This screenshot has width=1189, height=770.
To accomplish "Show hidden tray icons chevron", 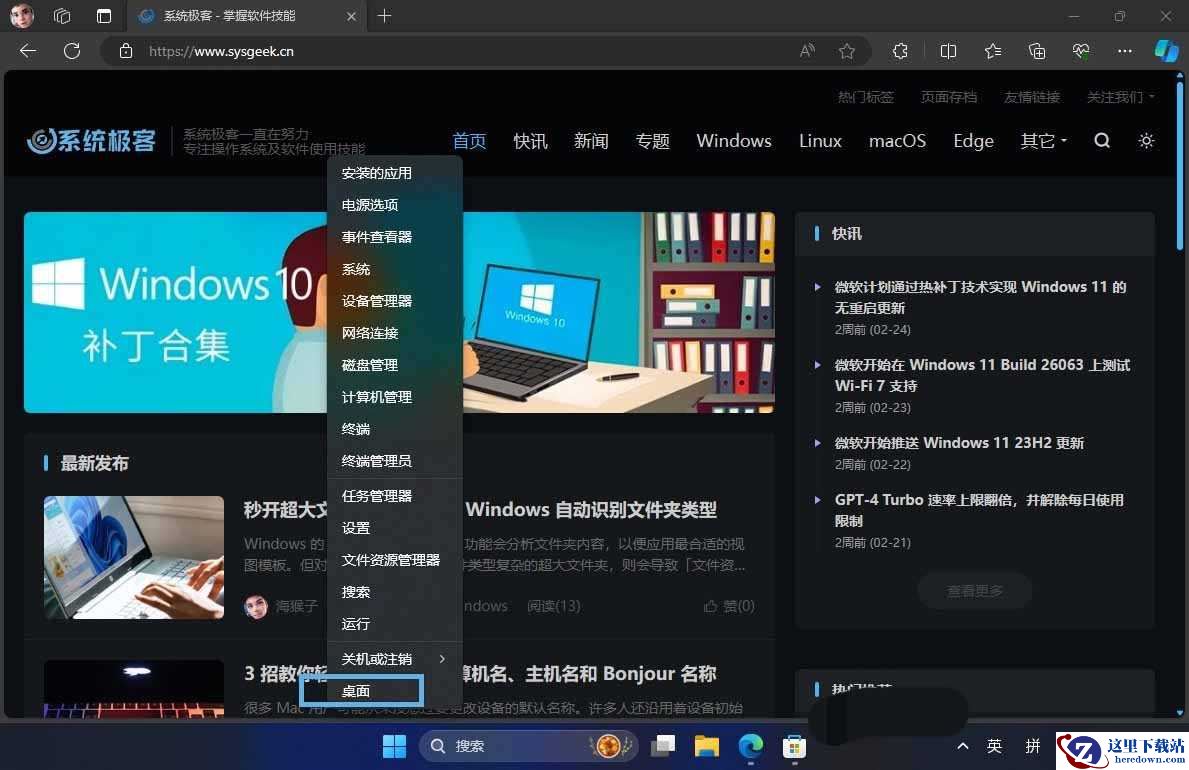I will 962,746.
